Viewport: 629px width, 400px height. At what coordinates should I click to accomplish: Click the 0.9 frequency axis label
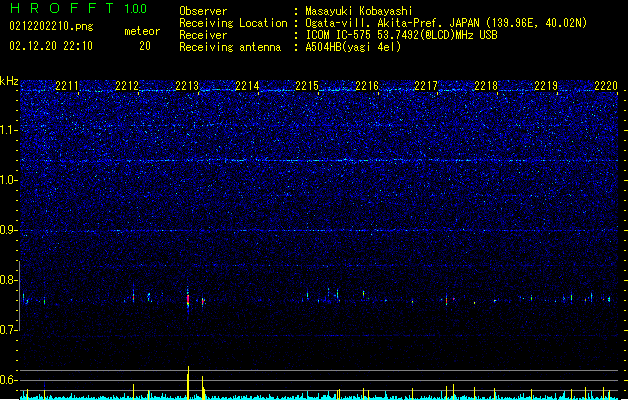pos(9,230)
